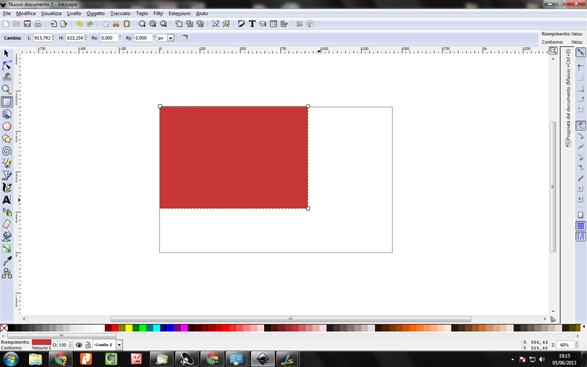Open the Tracciato menu
587x367 pixels.
pyautogui.click(x=120, y=13)
